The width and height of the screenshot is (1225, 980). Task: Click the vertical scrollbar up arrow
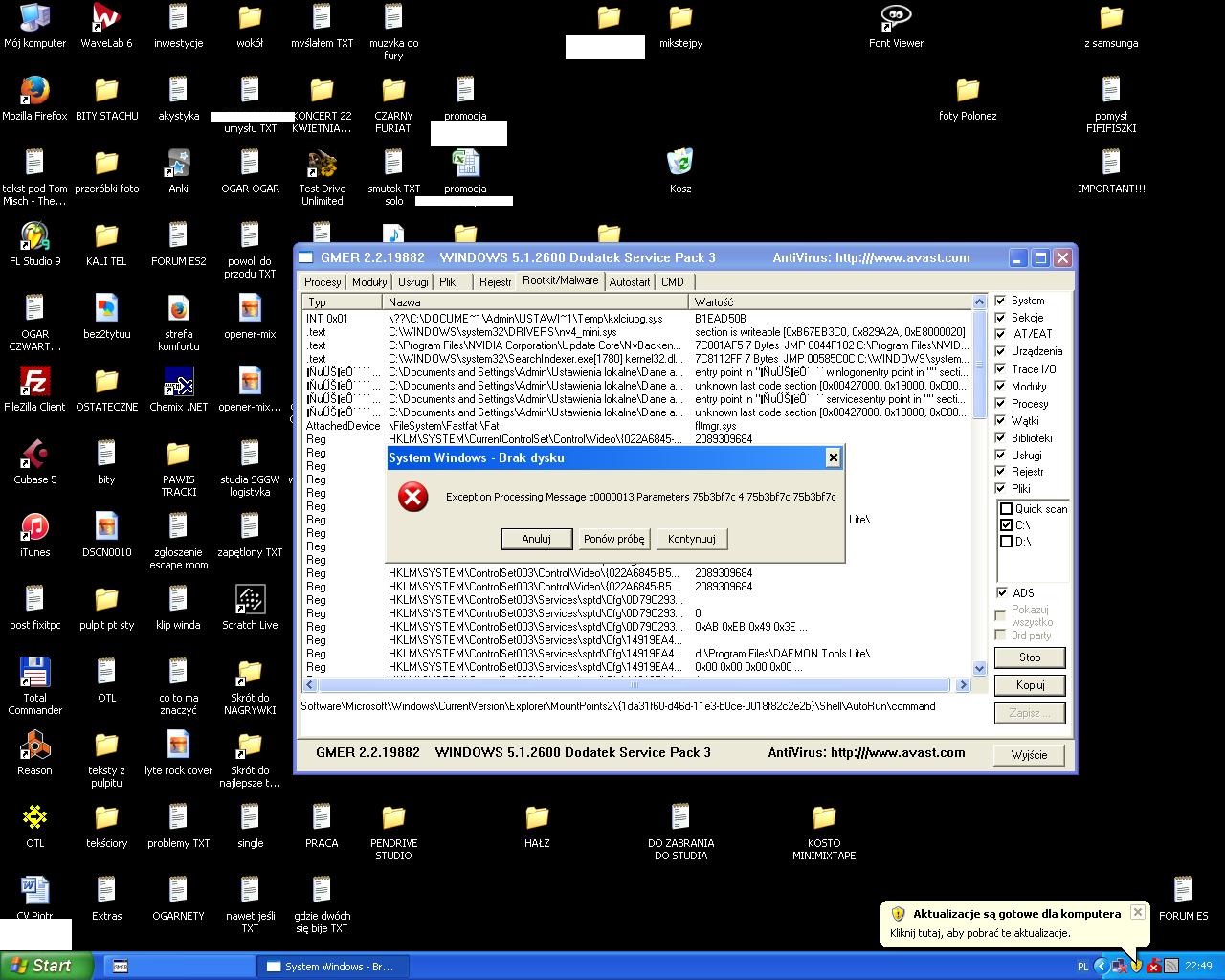coord(979,302)
